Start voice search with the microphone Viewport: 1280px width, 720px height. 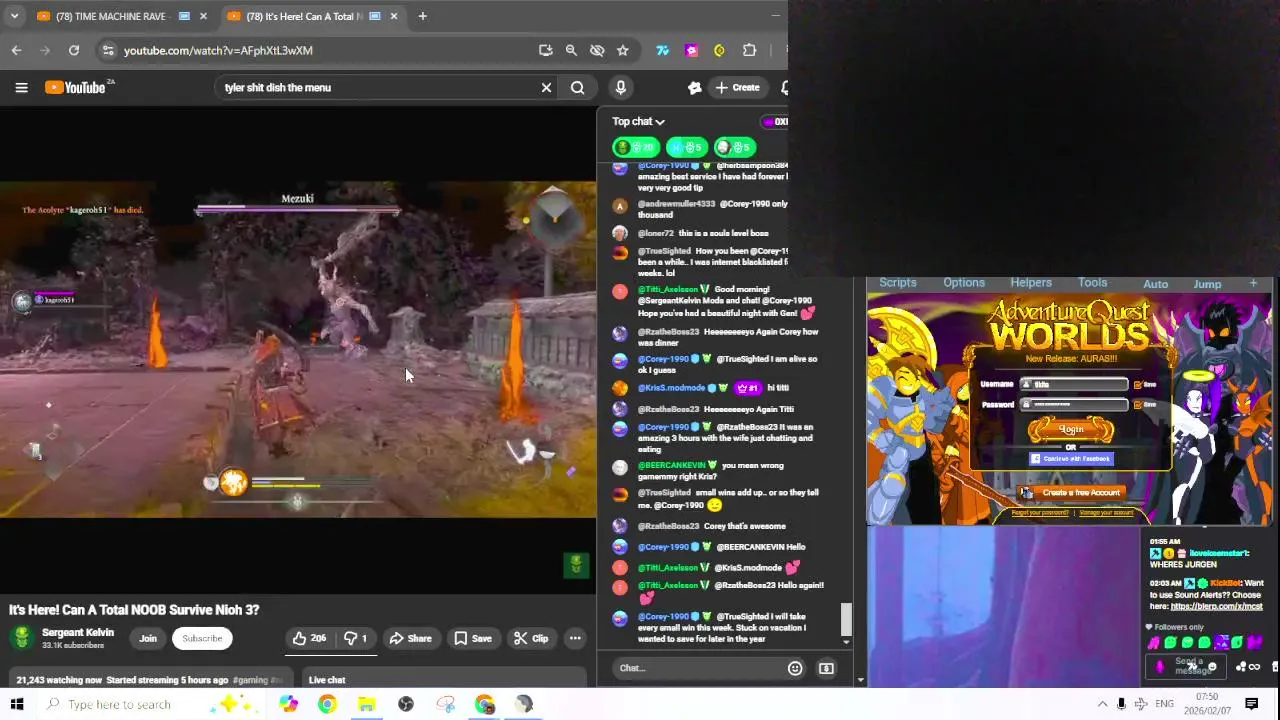tap(620, 88)
